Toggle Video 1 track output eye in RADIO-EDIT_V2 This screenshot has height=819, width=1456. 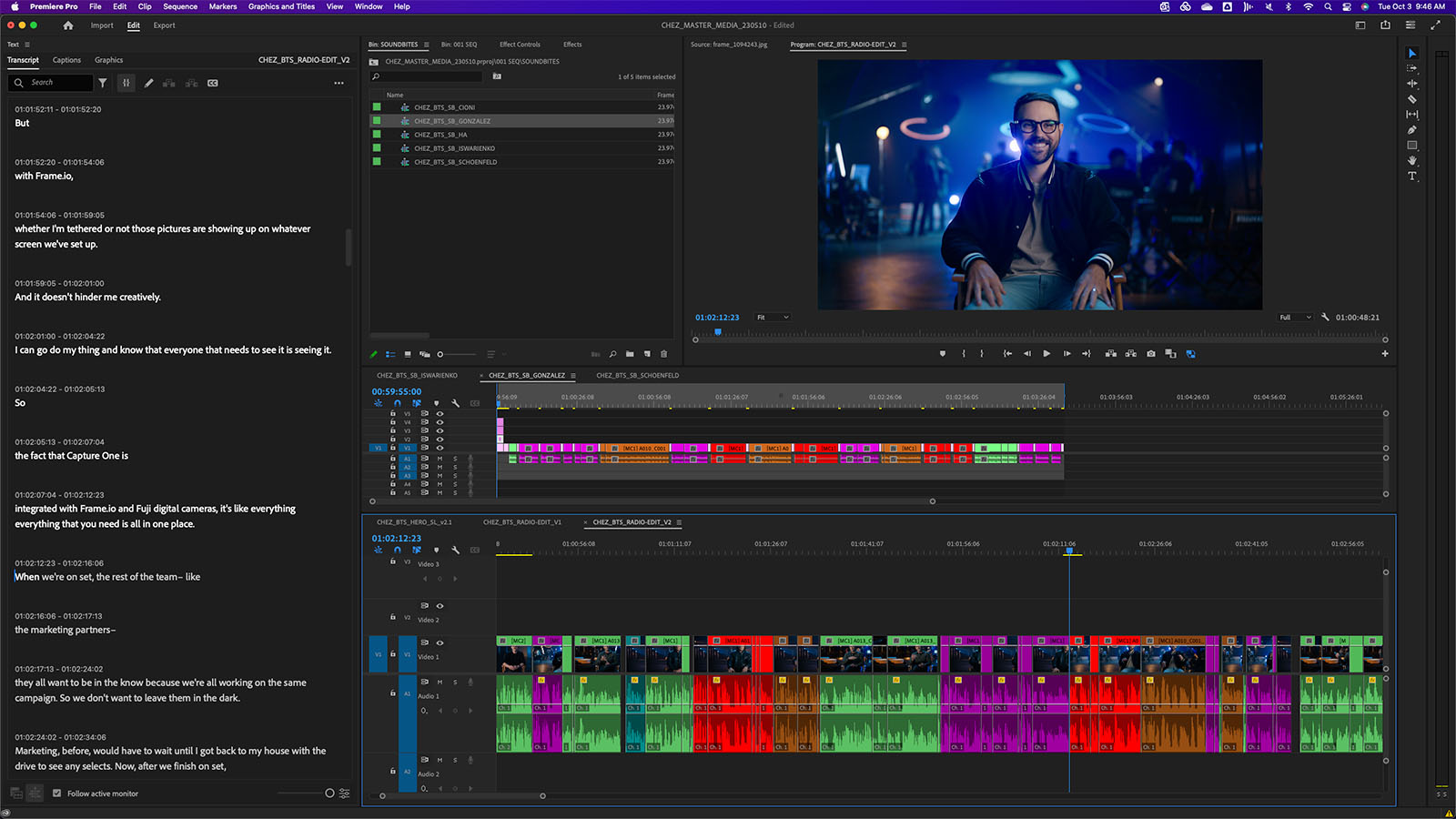click(x=440, y=642)
